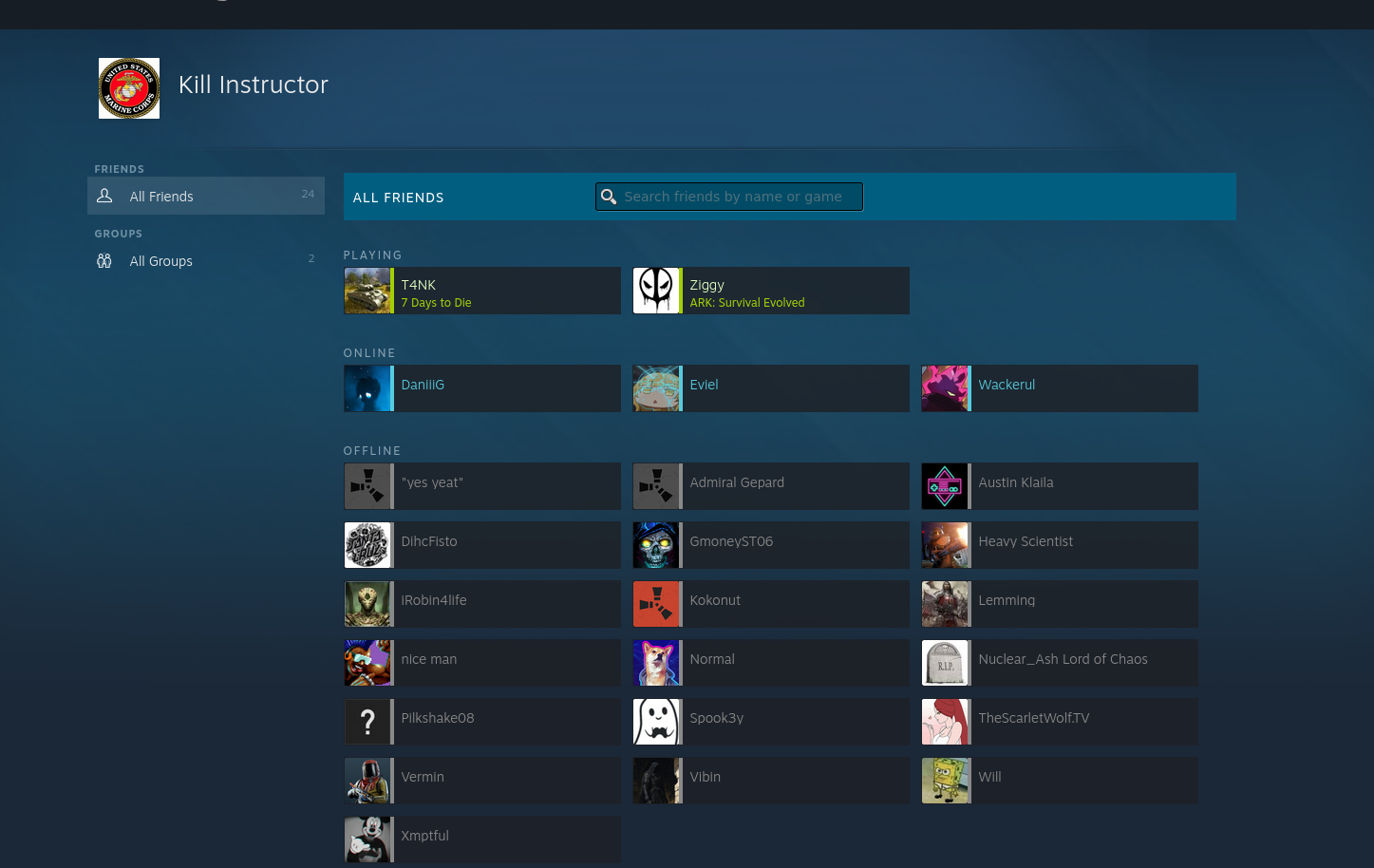Open Spook3y friend name
1374x868 pixels.
point(717,718)
